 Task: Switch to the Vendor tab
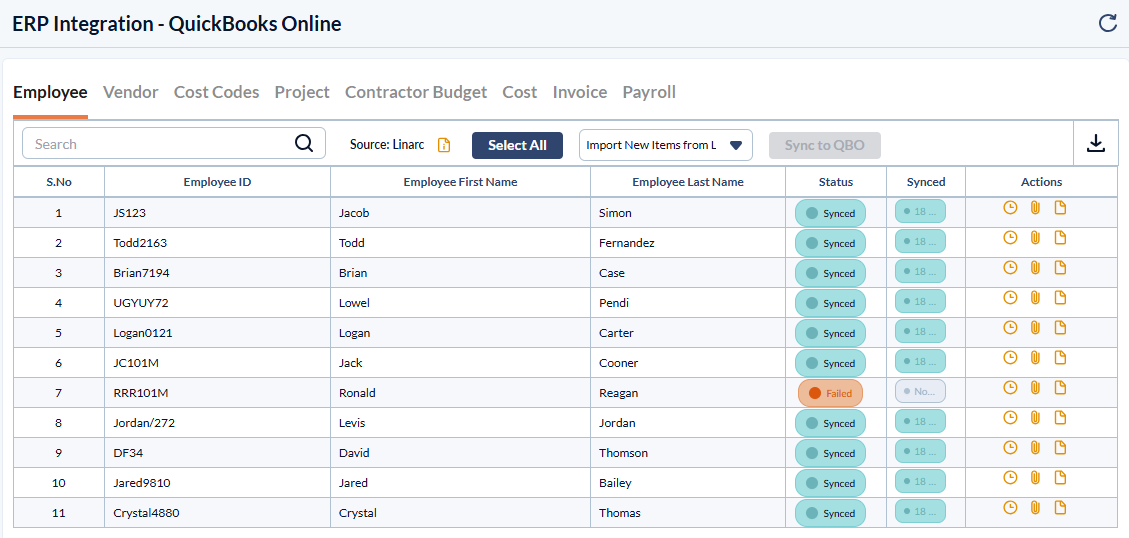[131, 92]
